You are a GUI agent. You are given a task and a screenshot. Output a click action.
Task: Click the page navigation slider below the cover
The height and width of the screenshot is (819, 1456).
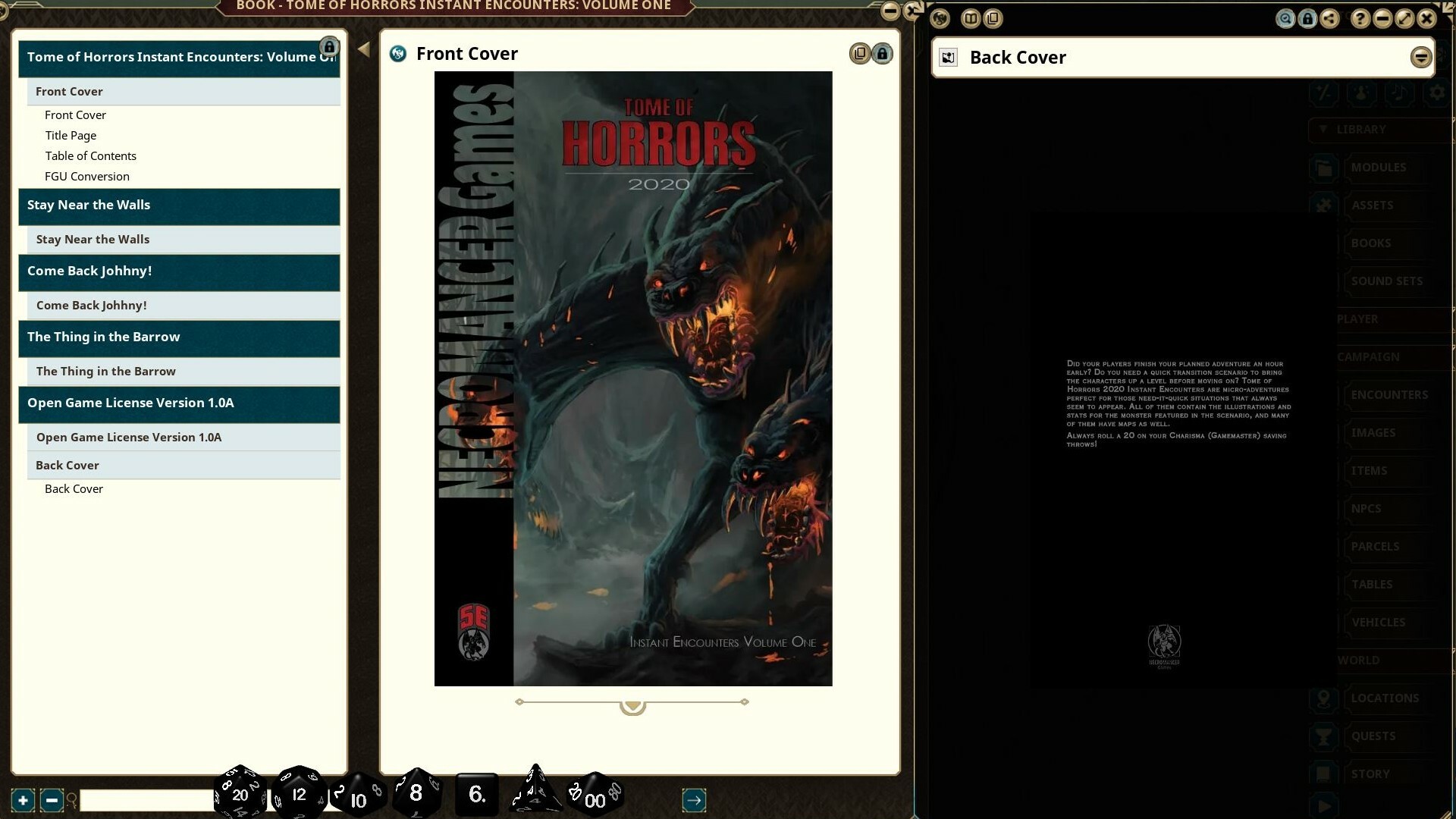tap(632, 705)
